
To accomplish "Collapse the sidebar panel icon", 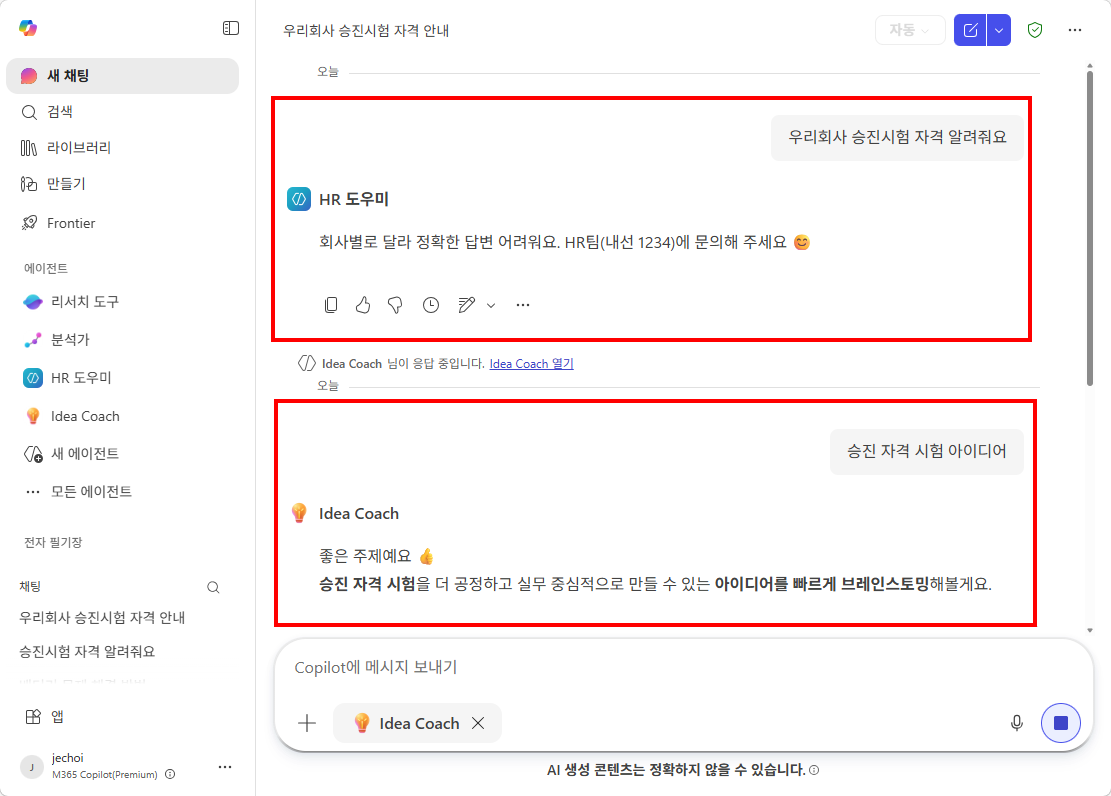I will click(231, 28).
